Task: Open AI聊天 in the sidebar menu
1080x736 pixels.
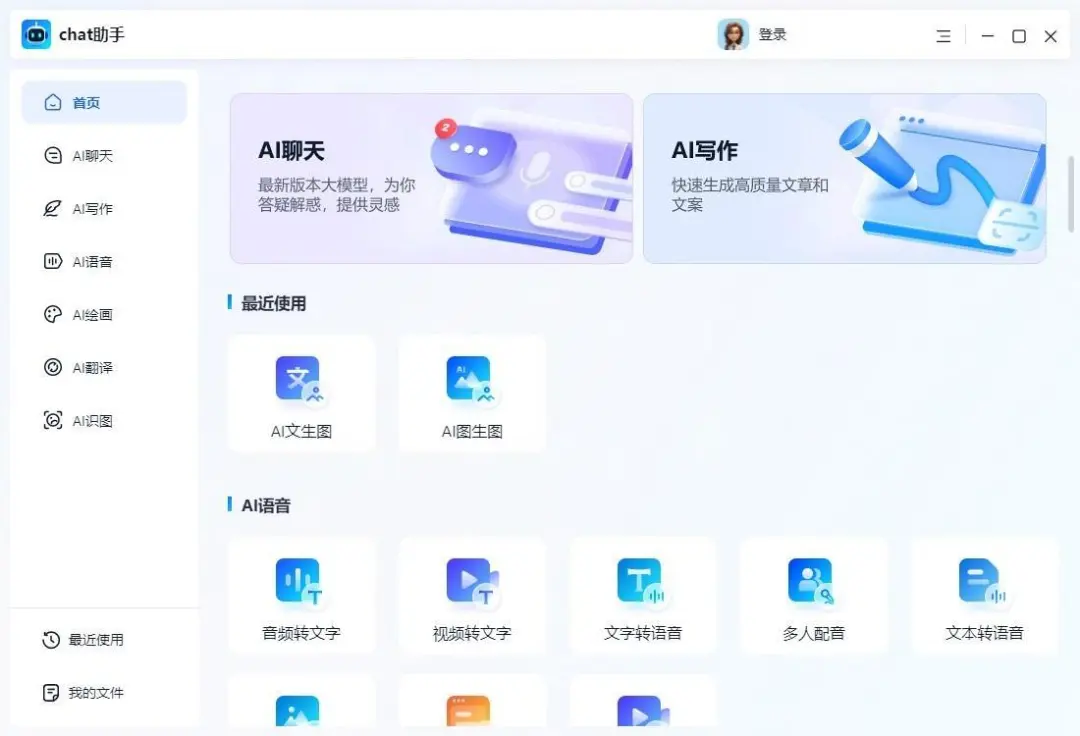Action: click(x=92, y=156)
